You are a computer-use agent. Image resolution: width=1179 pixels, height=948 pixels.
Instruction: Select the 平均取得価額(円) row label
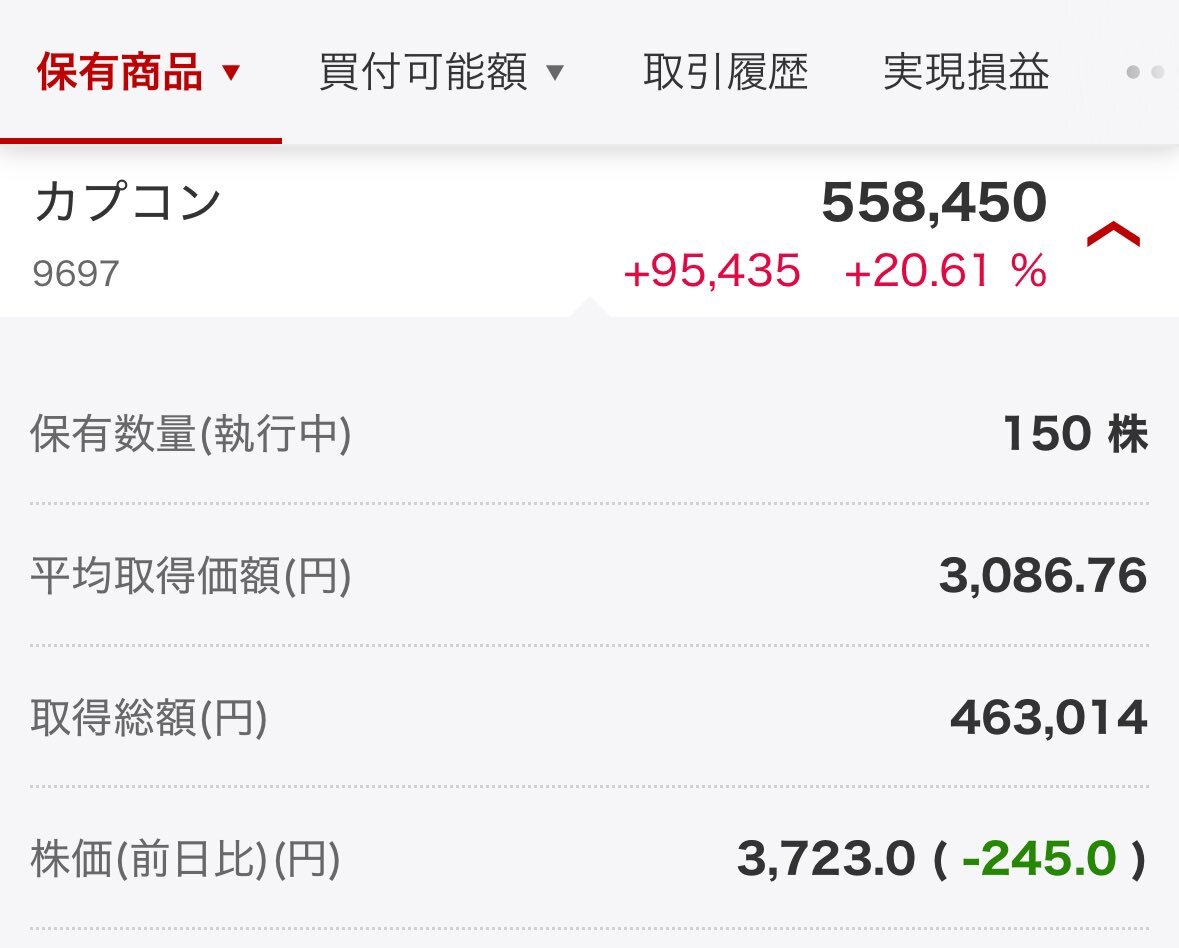tap(191, 576)
